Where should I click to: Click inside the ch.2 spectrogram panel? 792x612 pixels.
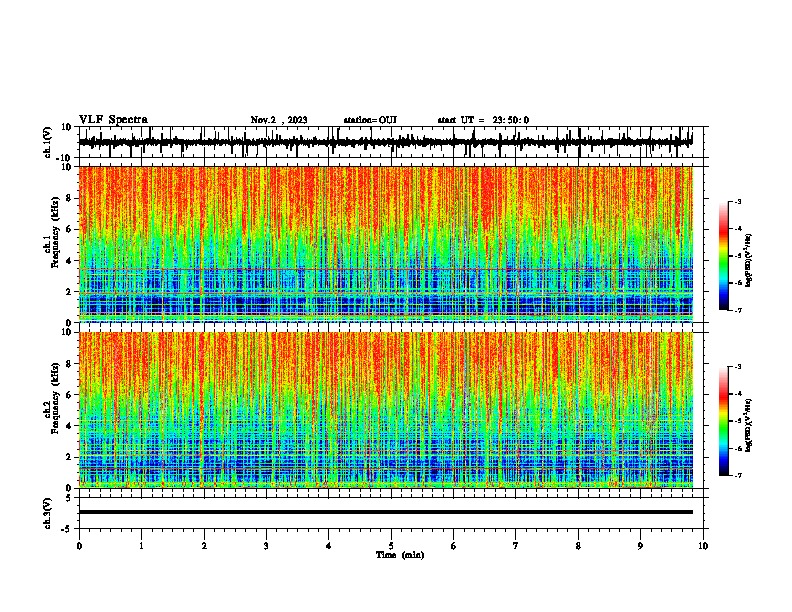(x=385, y=410)
